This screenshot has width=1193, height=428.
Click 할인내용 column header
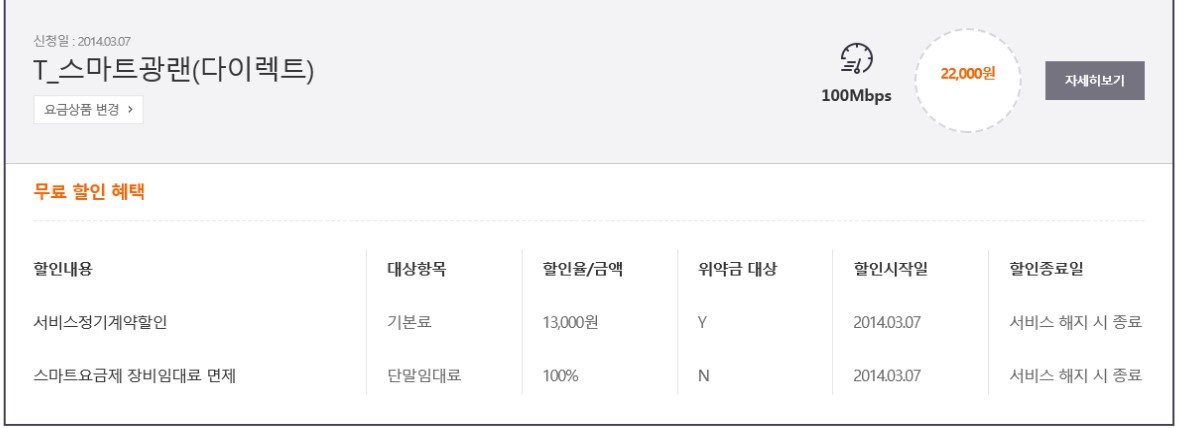(69, 269)
